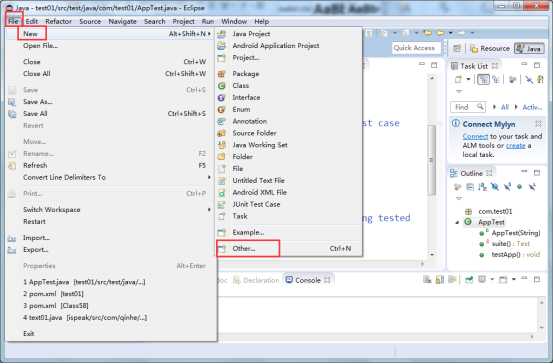Switch to Java perspective
Image resolution: width=553 pixels, height=364 pixels.
[529, 49]
